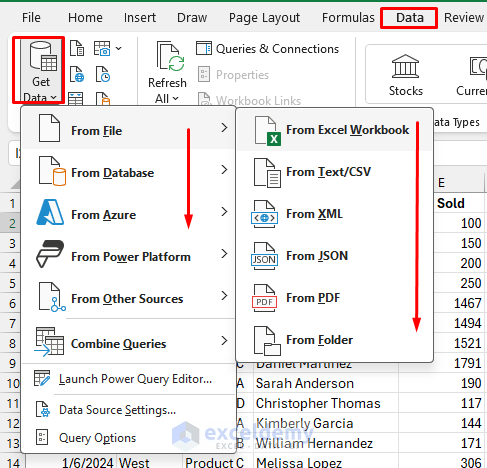Choose From Other Sources menu item
Viewport: 487px width, 468px height.
128,296
